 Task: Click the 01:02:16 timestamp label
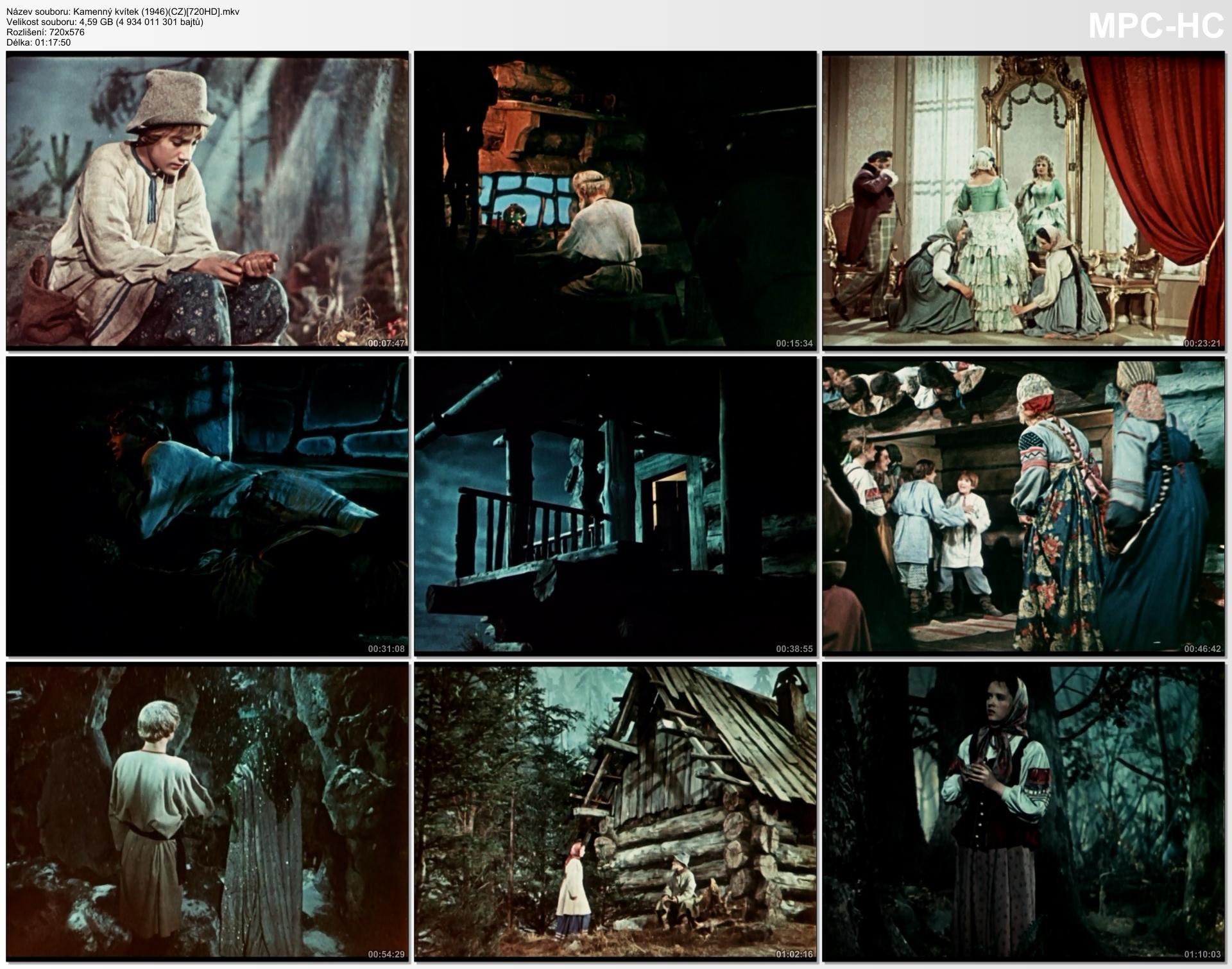point(794,954)
